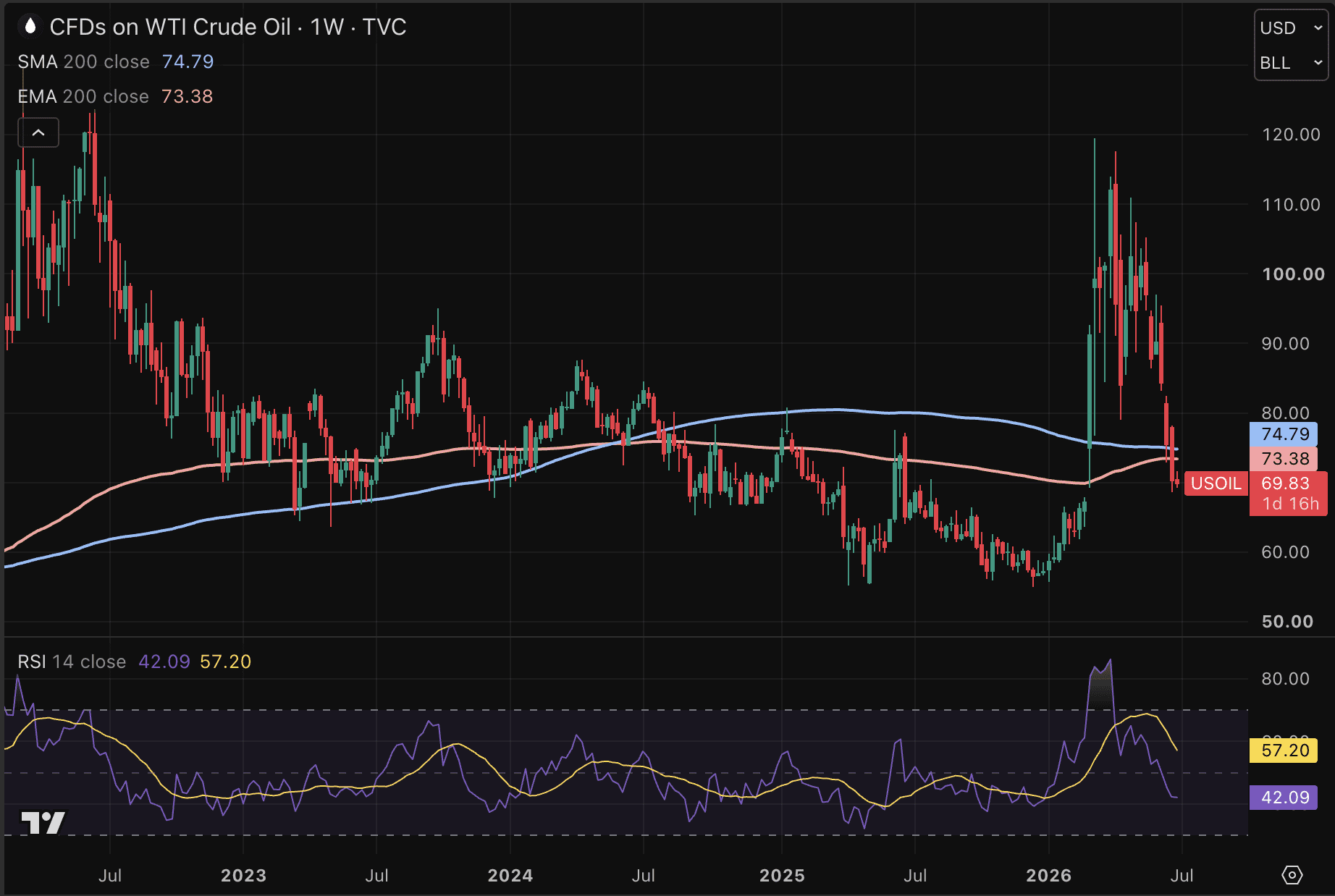Click the RSI average 57.20 in legend
Viewport: 1335px width, 896px height.
(226, 662)
